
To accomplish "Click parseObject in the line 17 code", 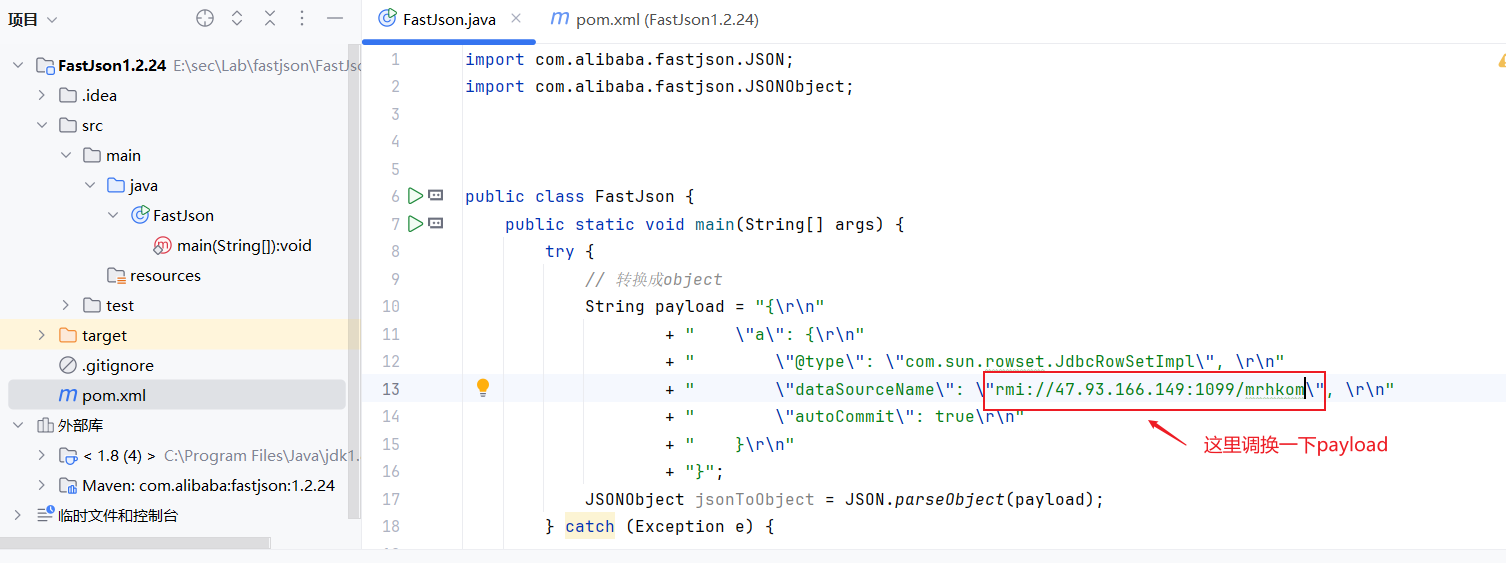I will (x=950, y=499).
